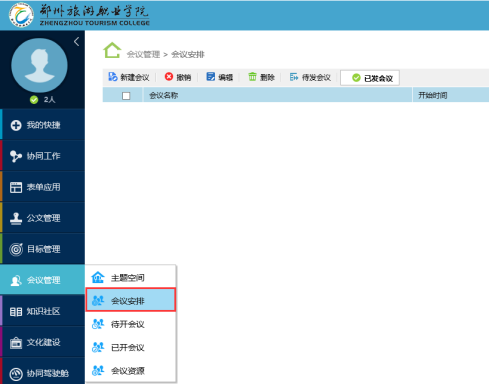Click the 编辑 edit toolbar icon

[210, 77]
